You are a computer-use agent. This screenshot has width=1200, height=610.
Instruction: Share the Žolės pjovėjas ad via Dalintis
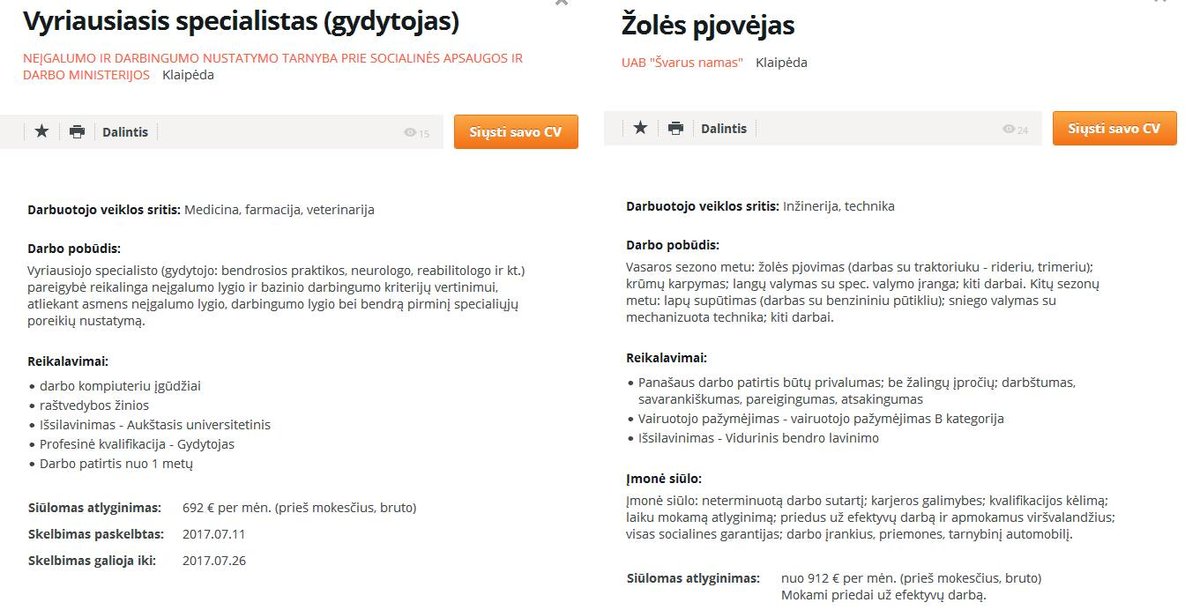click(x=724, y=129)
